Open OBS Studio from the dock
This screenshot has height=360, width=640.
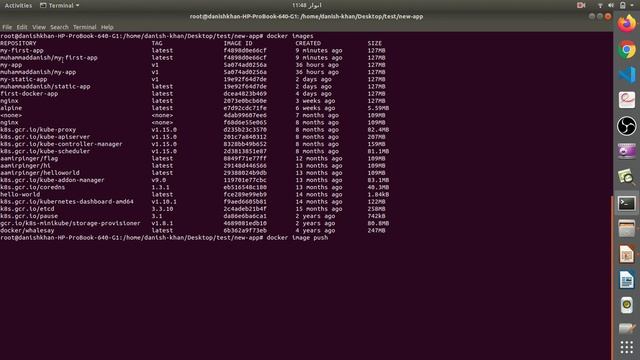627,126
